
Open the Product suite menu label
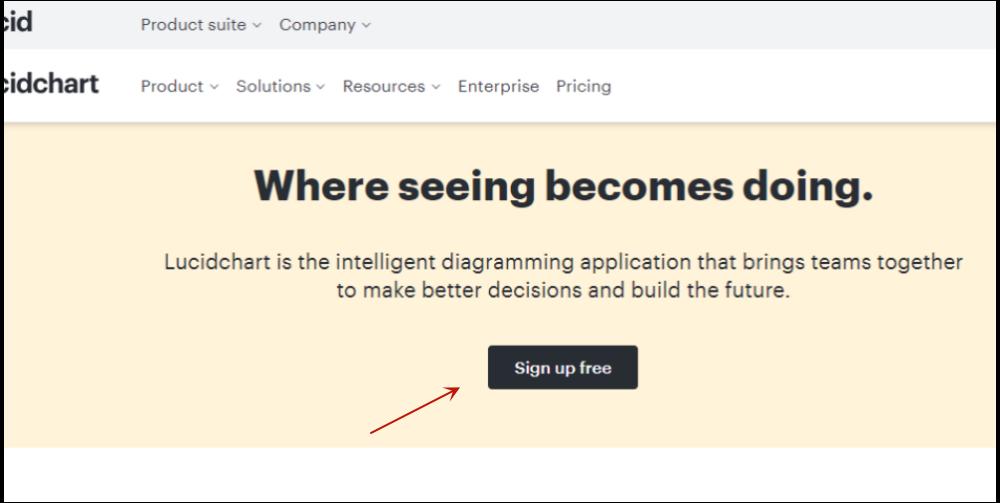point(193,25)
